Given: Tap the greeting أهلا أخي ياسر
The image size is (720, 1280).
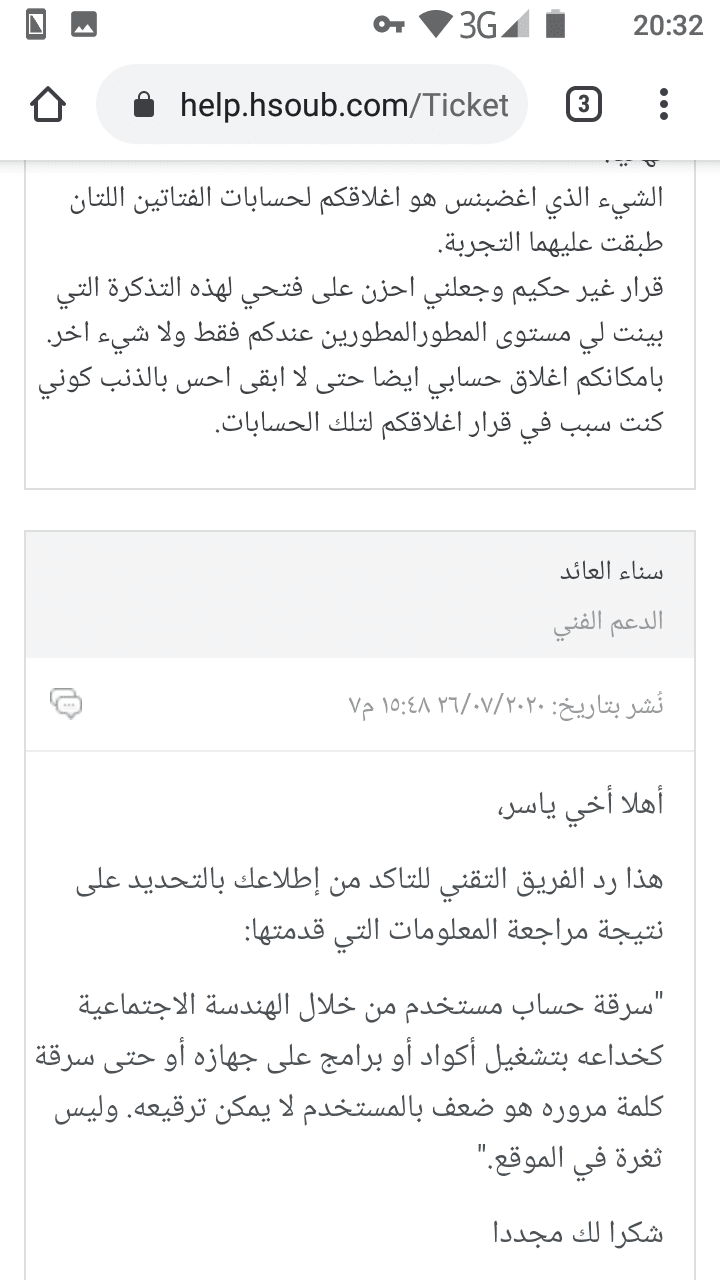Looking at the screenshot, I should [x=580, y=802].
